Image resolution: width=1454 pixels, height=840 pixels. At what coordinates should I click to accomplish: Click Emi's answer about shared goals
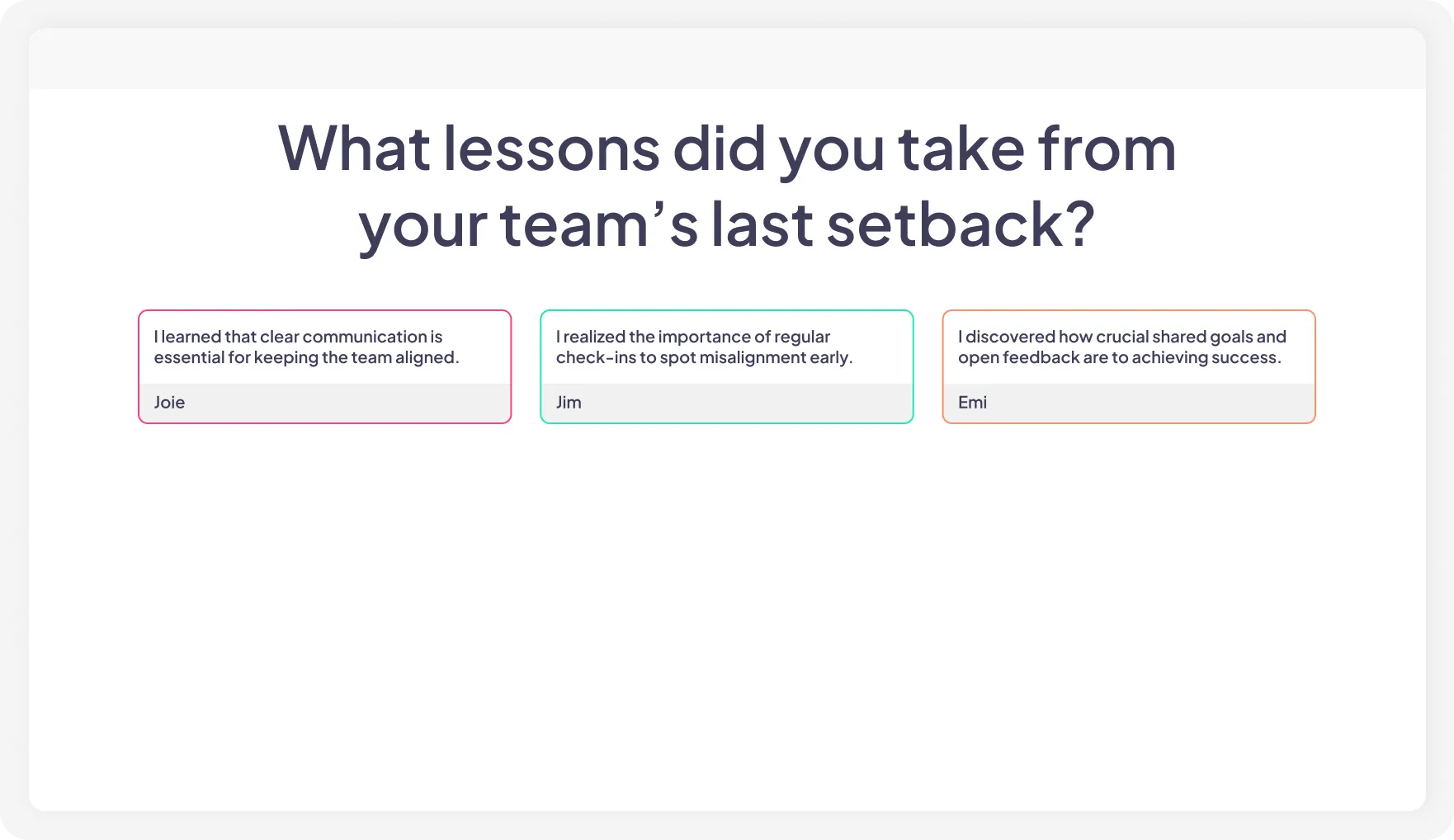(1121, 347)
